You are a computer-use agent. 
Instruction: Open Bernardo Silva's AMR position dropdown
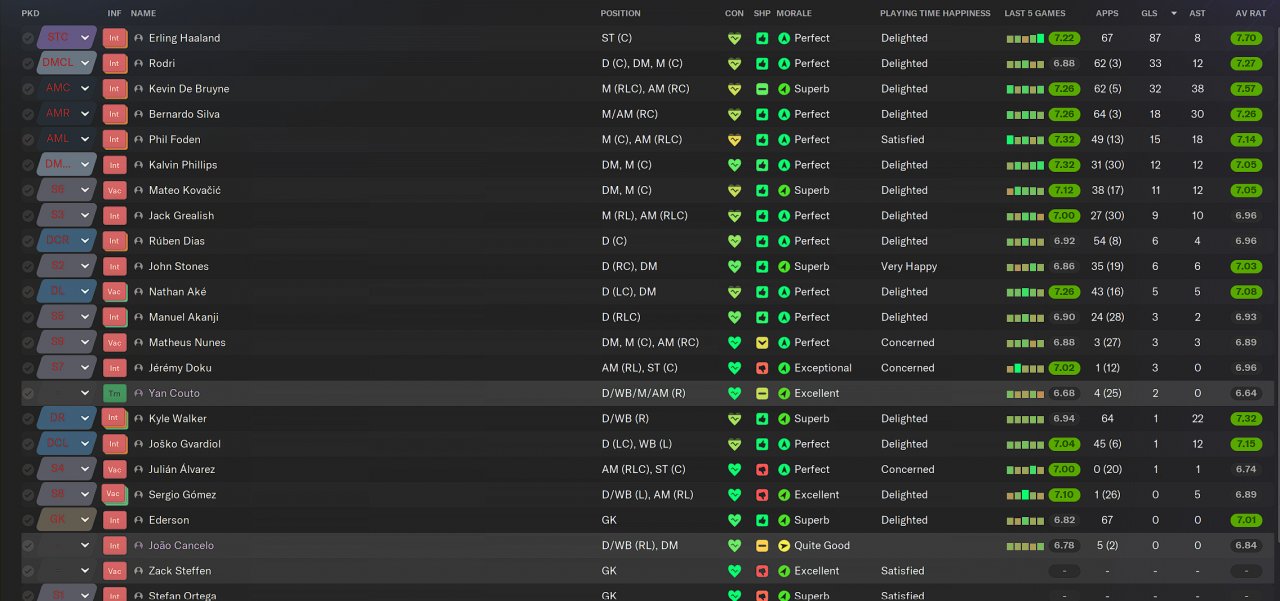coord(85,114)
